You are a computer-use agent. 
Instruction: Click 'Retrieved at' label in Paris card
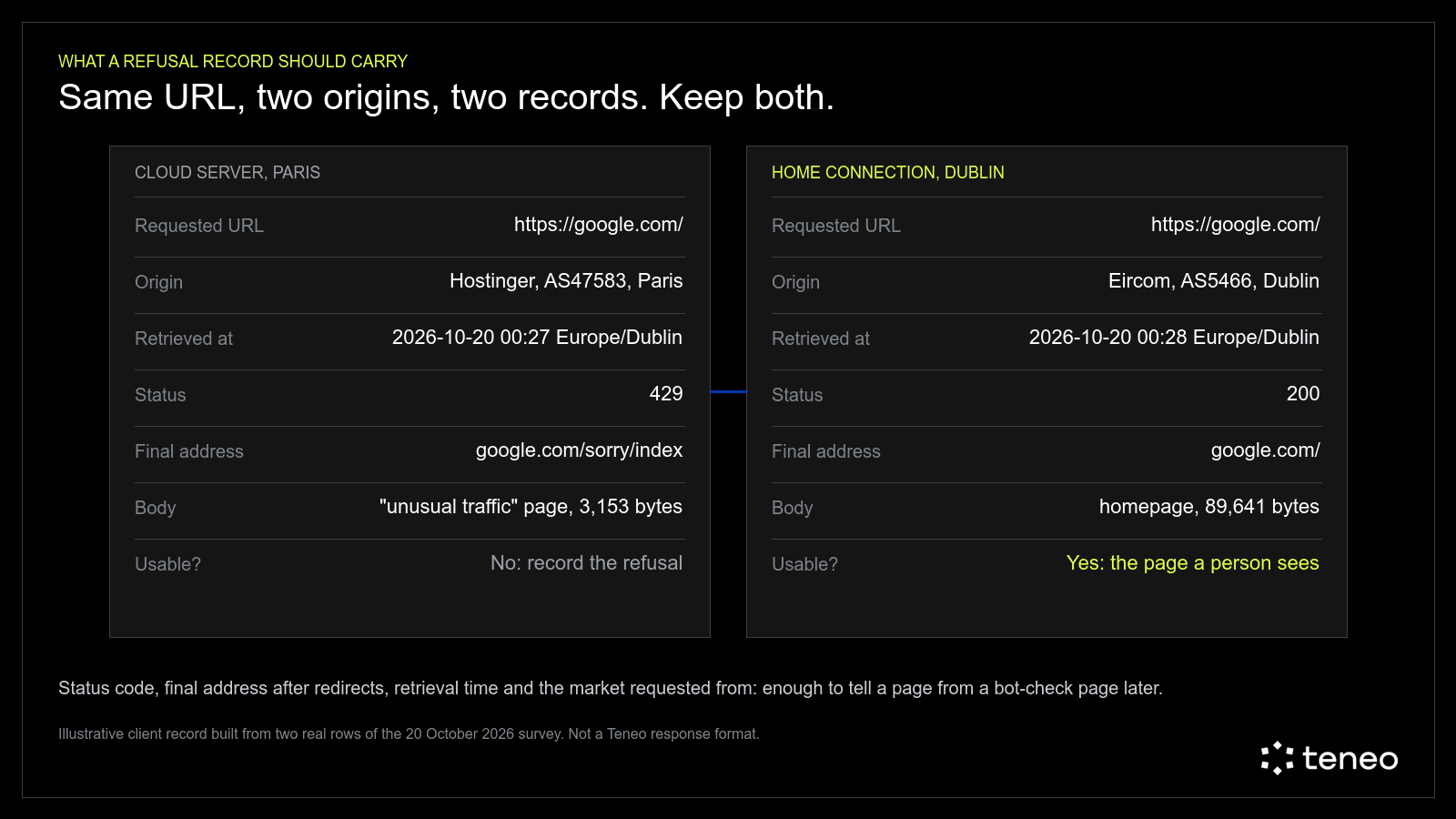[x=184, y=339]
